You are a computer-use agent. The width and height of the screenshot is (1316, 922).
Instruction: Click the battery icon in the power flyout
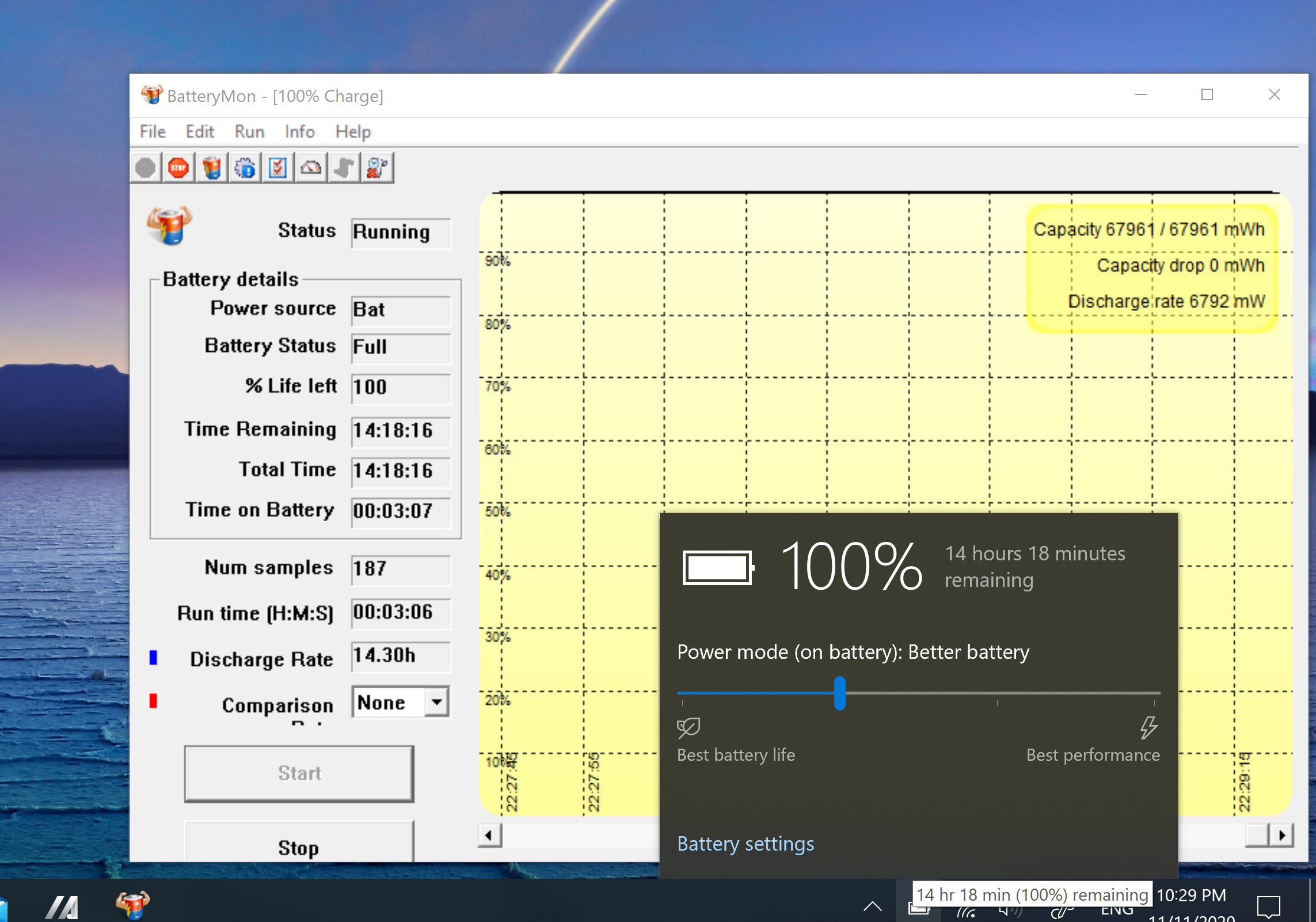pyautogui.click(x=718, y=568)
